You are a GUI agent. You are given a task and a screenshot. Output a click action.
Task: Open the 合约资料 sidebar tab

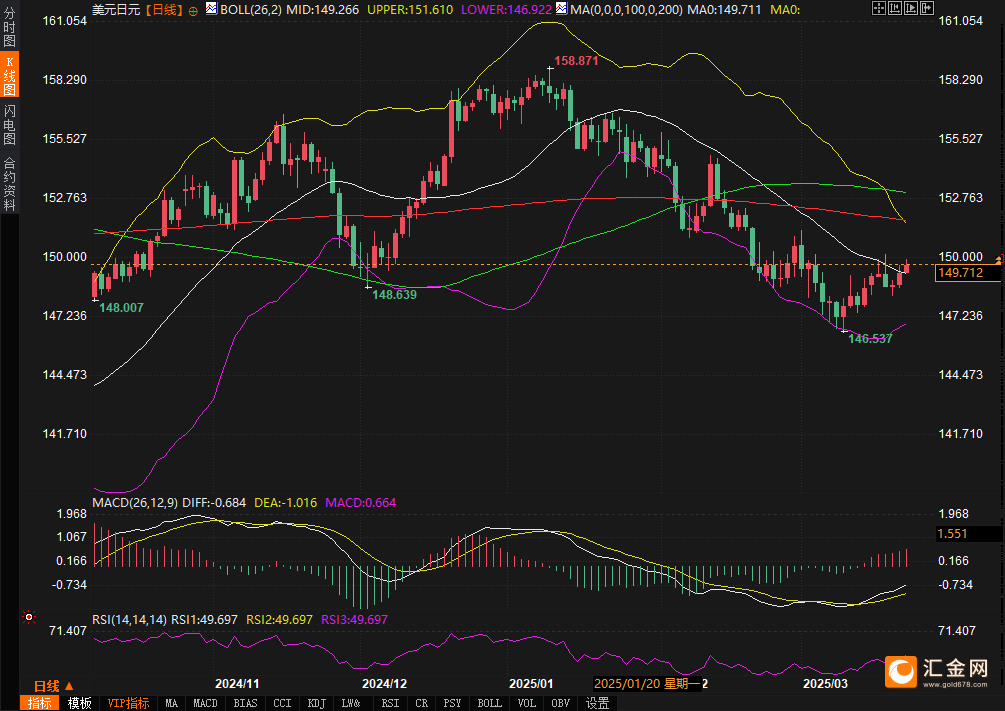pos(9,183)
